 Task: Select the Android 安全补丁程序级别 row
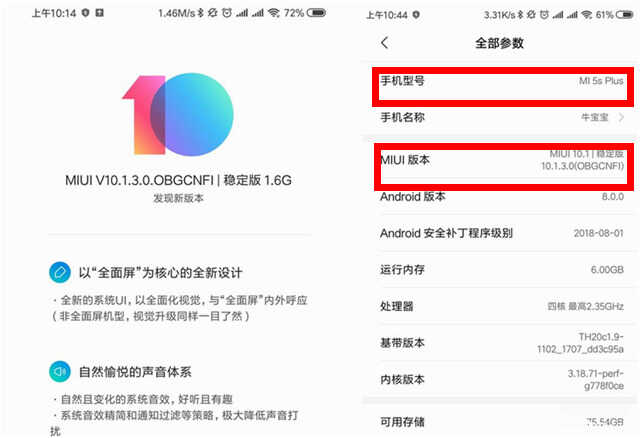coord(502,233)
